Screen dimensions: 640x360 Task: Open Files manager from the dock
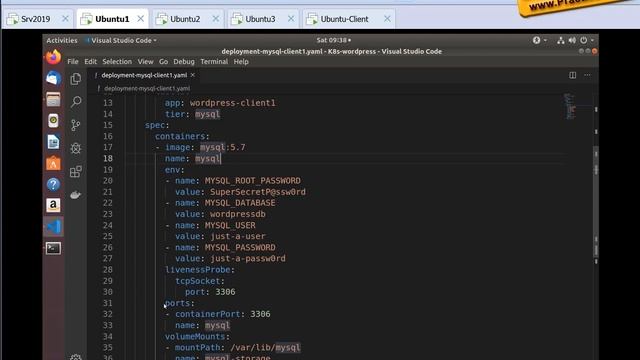[53, 100]
